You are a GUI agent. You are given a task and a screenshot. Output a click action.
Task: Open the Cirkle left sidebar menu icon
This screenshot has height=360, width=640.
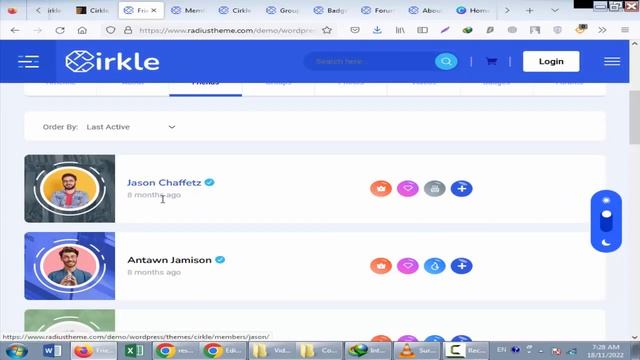pos(28,62)
